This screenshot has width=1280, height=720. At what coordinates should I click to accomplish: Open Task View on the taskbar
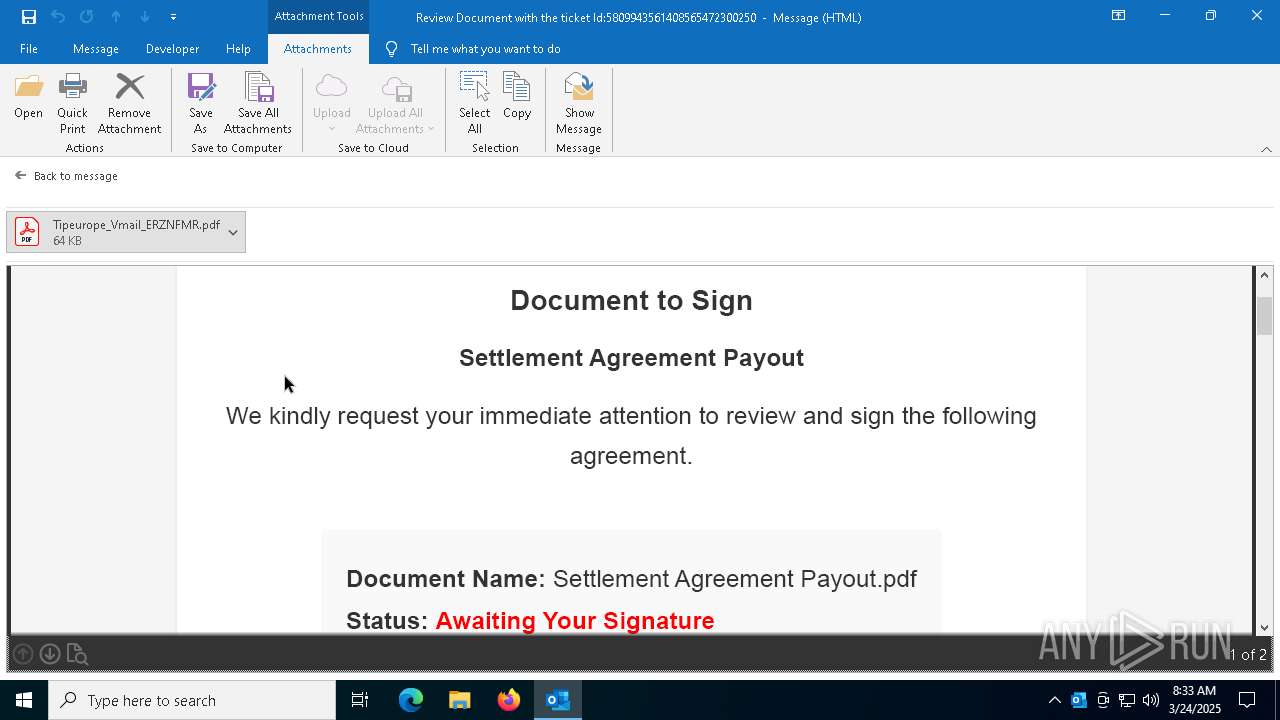click(x=360, y=700)
